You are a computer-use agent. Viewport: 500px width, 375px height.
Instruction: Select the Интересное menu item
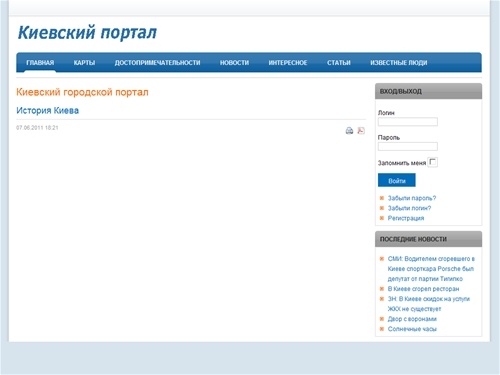coord(288,63)
